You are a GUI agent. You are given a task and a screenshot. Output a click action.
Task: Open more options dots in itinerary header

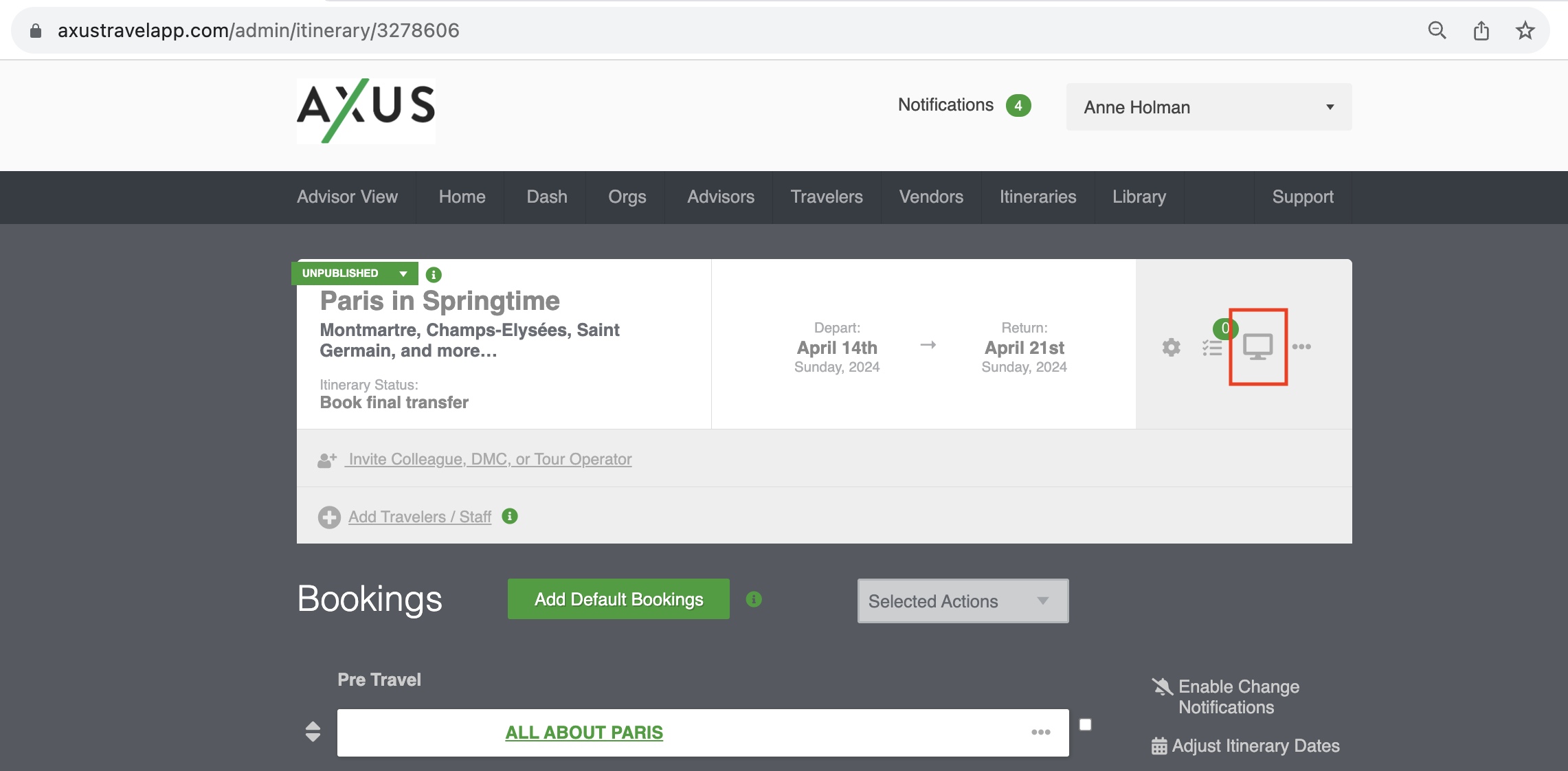pos(1301,346)
